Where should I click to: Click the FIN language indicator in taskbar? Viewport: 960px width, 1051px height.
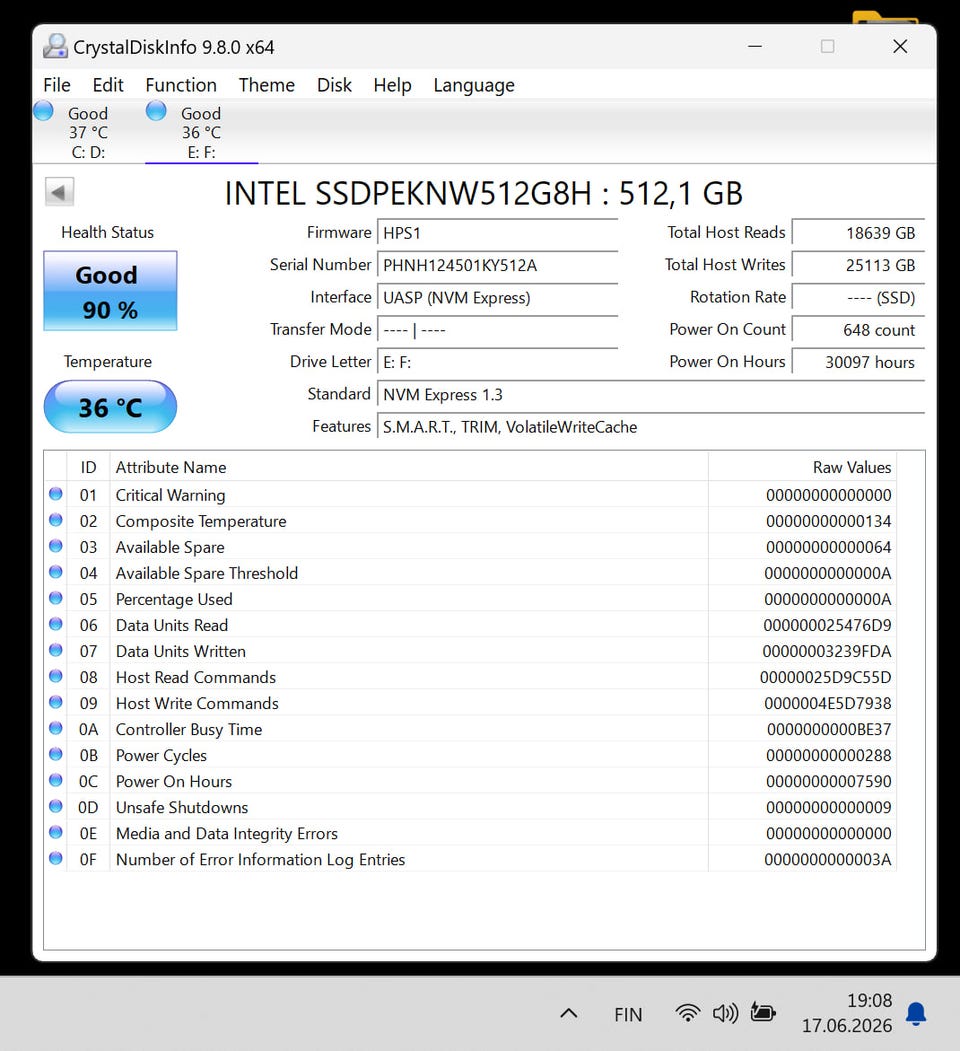click(x=628, y=1015)
